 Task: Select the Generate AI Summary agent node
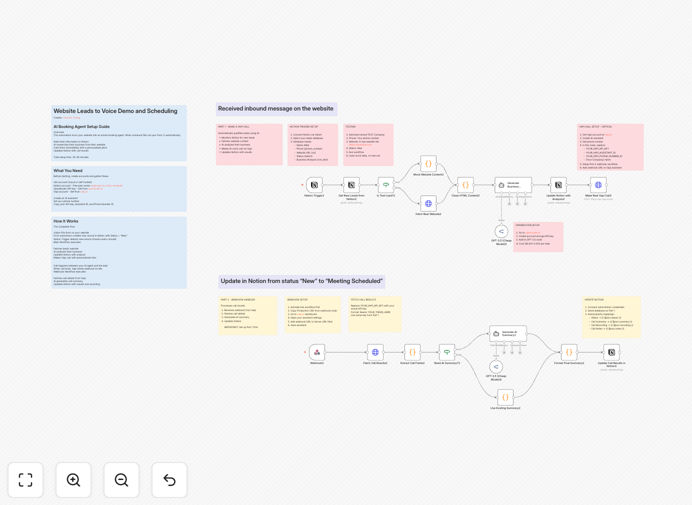coord(508,334)
